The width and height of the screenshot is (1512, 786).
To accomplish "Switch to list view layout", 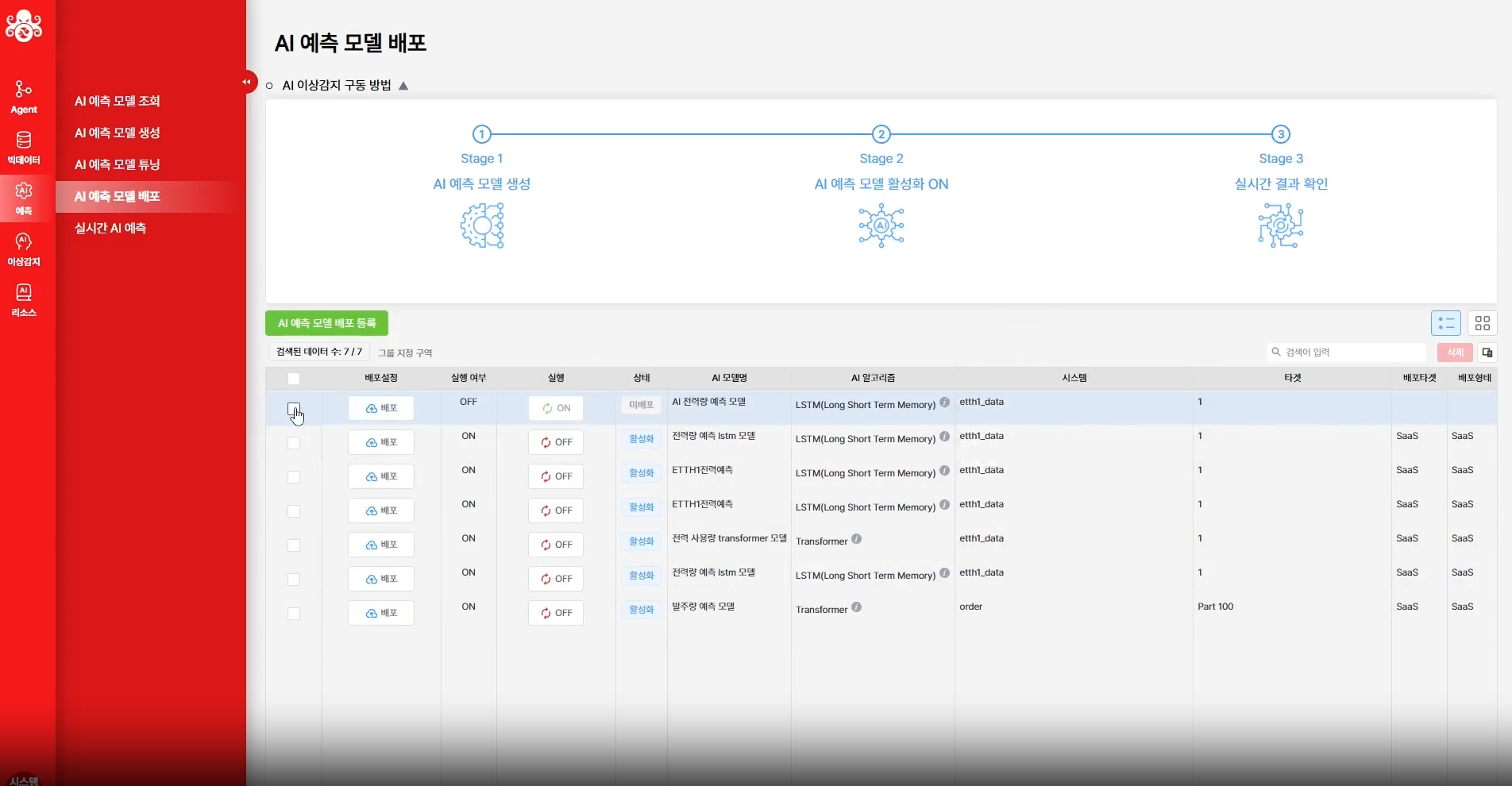I will 1446,323.
